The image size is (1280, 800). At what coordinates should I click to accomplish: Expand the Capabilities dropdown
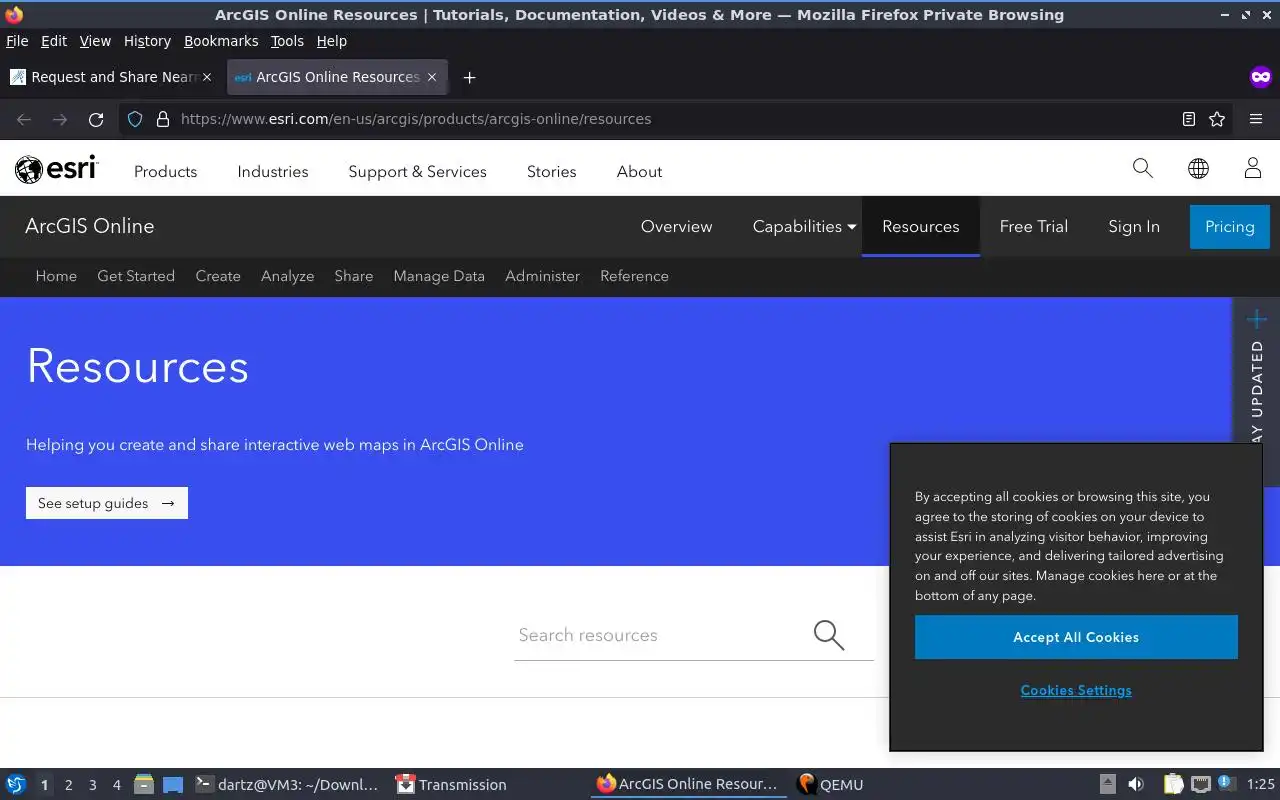coord(805,227)
